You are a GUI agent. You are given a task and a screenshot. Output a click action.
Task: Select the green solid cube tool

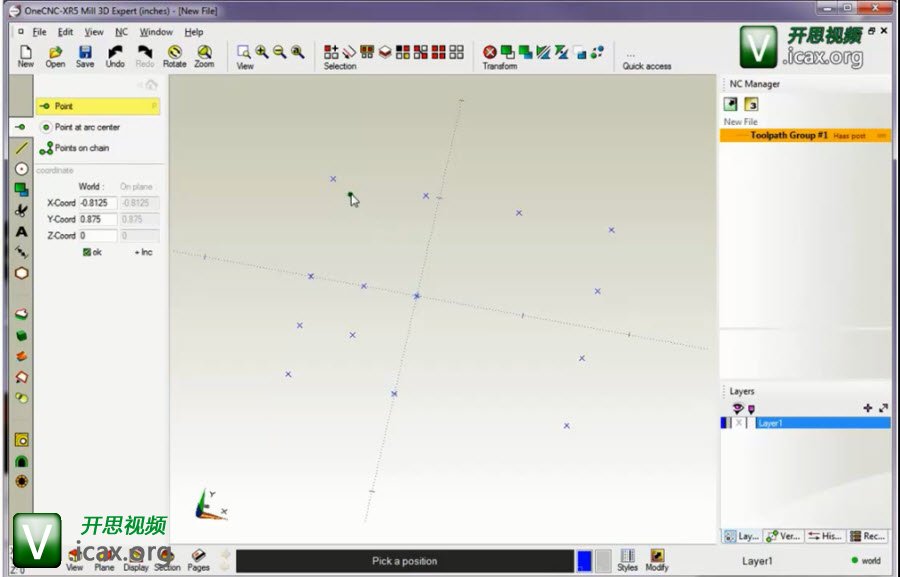click(x=21, y=336)
